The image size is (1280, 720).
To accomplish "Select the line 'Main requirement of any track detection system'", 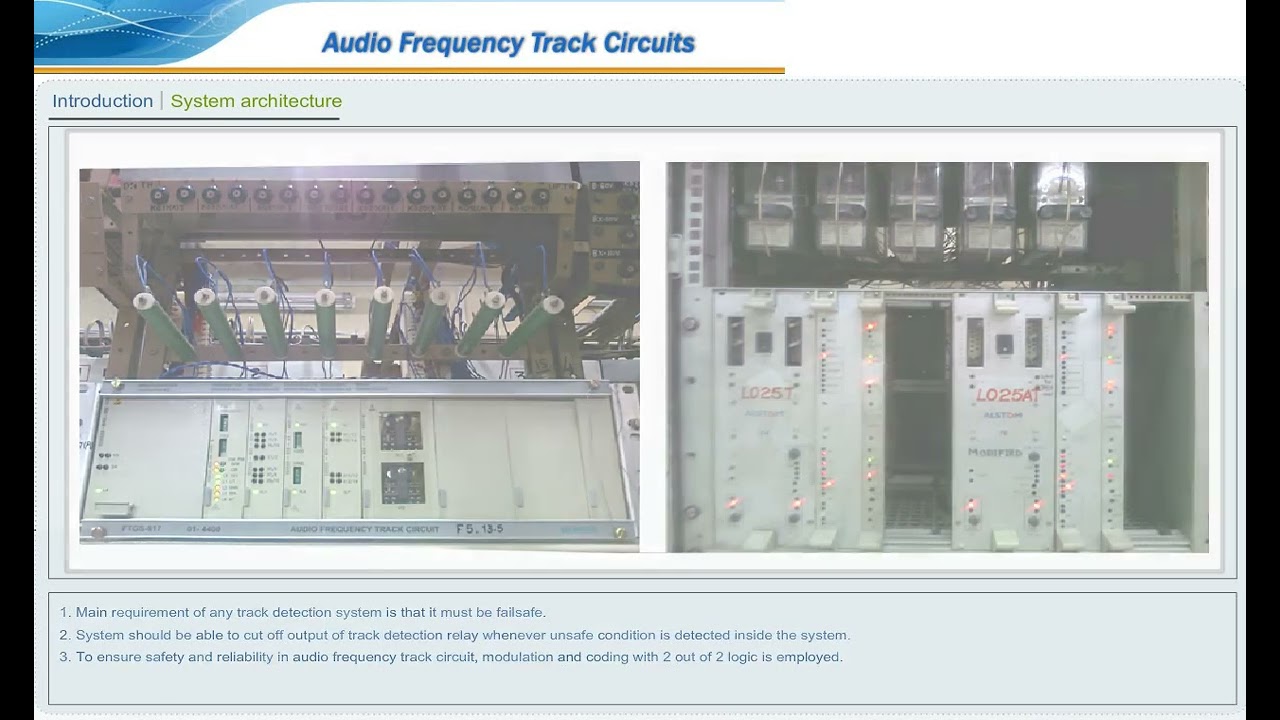I will 302,612.
